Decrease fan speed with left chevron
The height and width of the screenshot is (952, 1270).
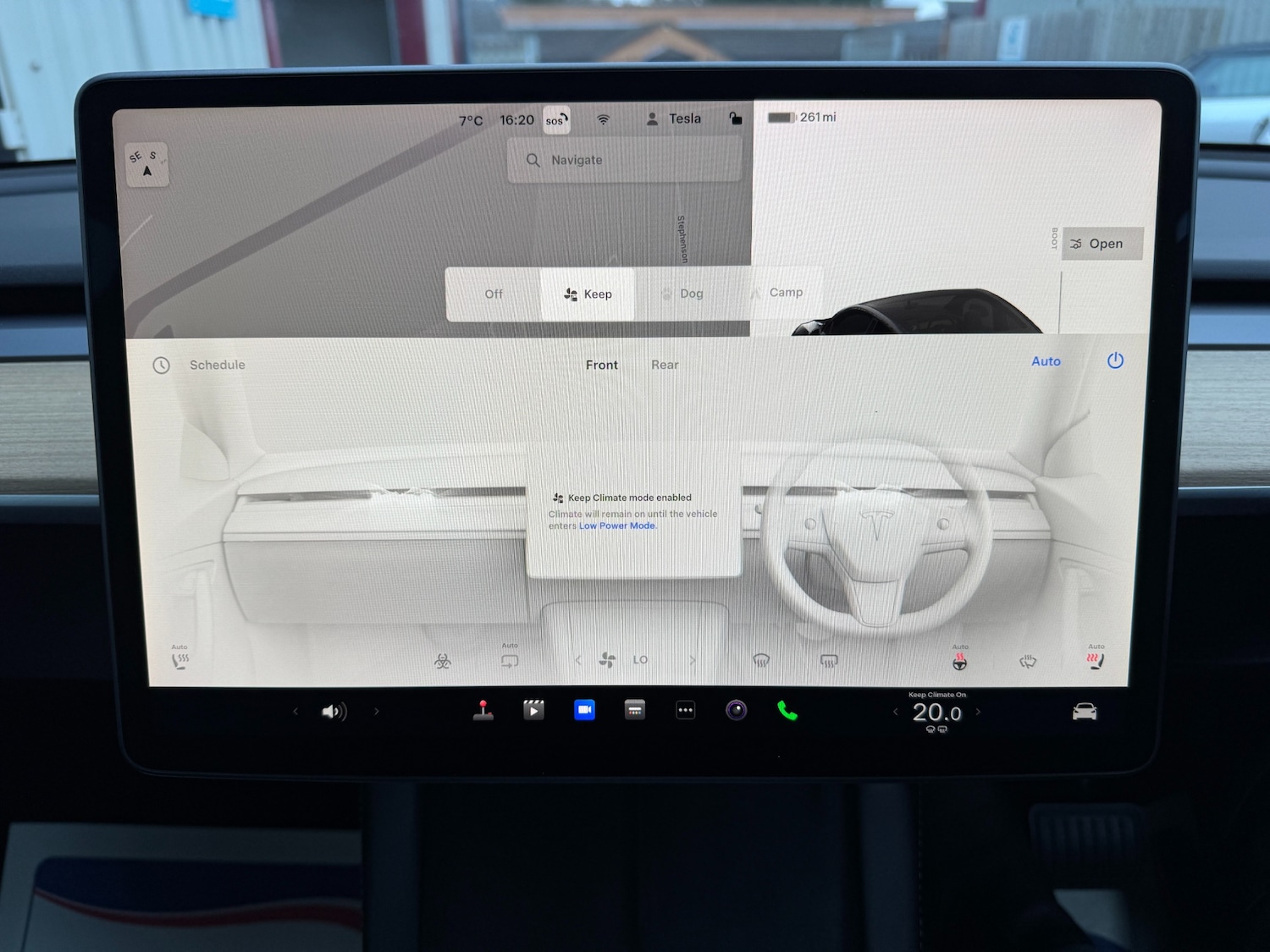[578, 660]
